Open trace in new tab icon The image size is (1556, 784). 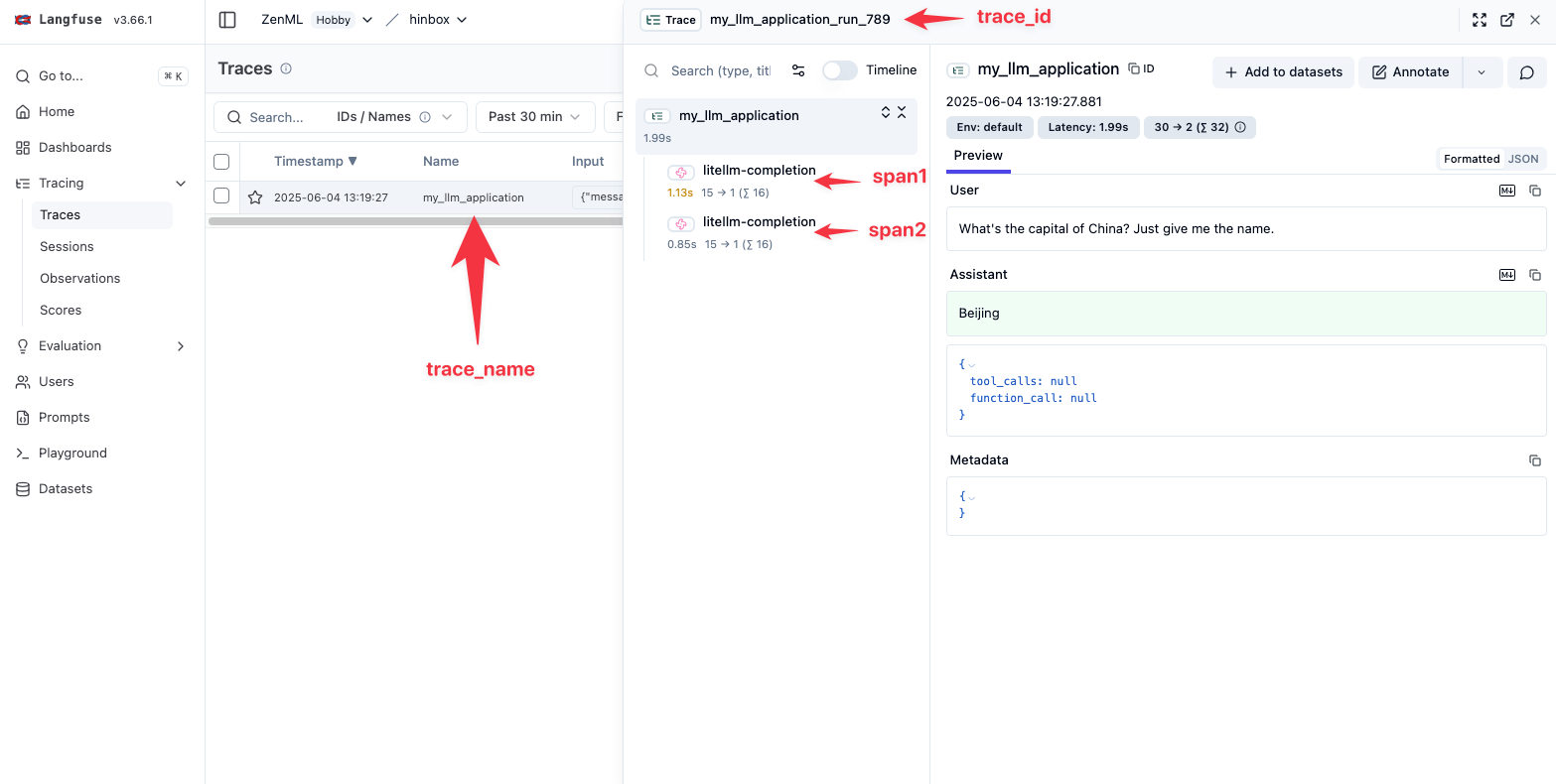[x=1506, y=20]
